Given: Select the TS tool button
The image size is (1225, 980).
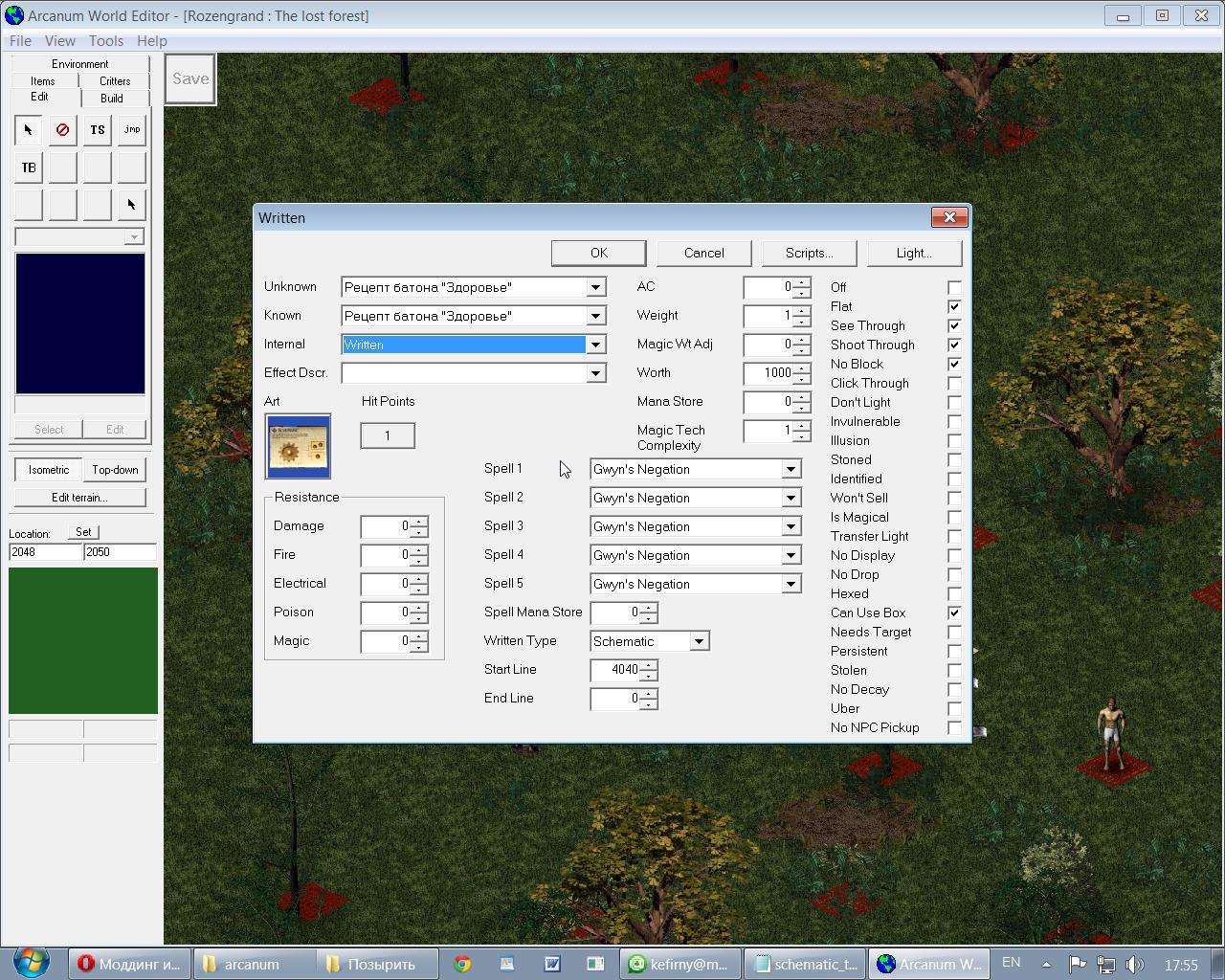Looking at the screenshot, I should (x=97, y=130).
